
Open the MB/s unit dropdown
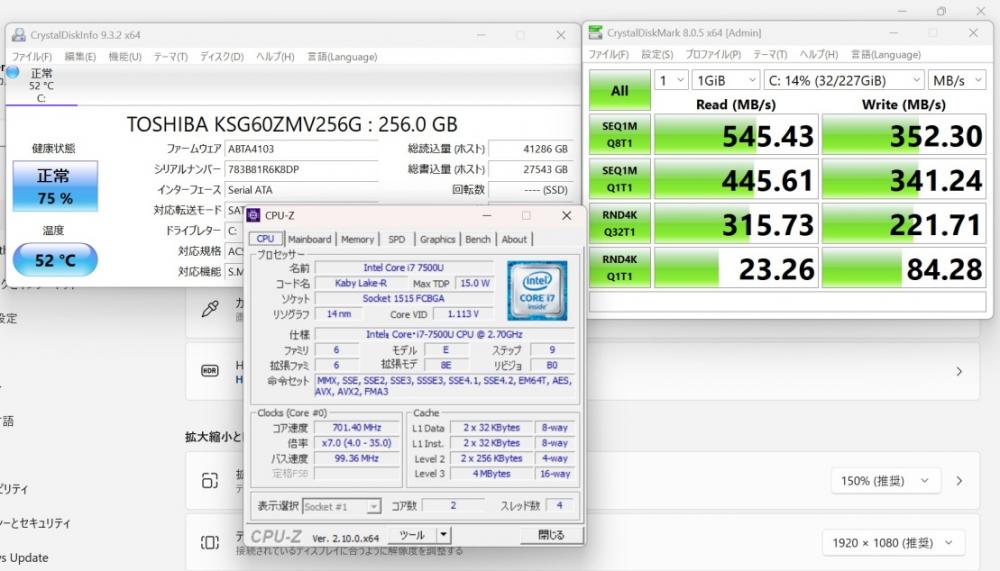(x=957, y=80)
